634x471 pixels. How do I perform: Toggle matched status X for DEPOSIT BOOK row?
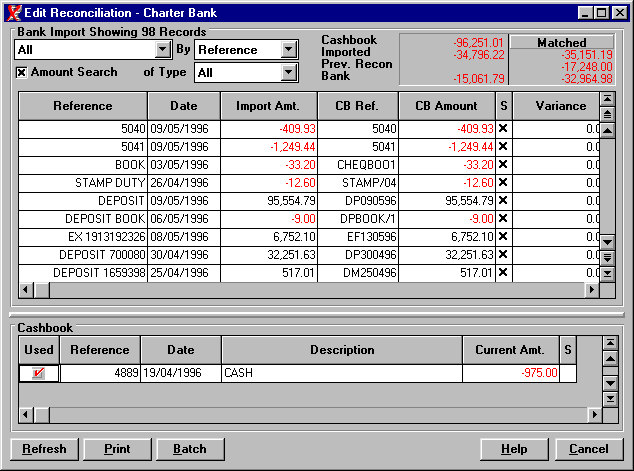click(x=503, y=219)
